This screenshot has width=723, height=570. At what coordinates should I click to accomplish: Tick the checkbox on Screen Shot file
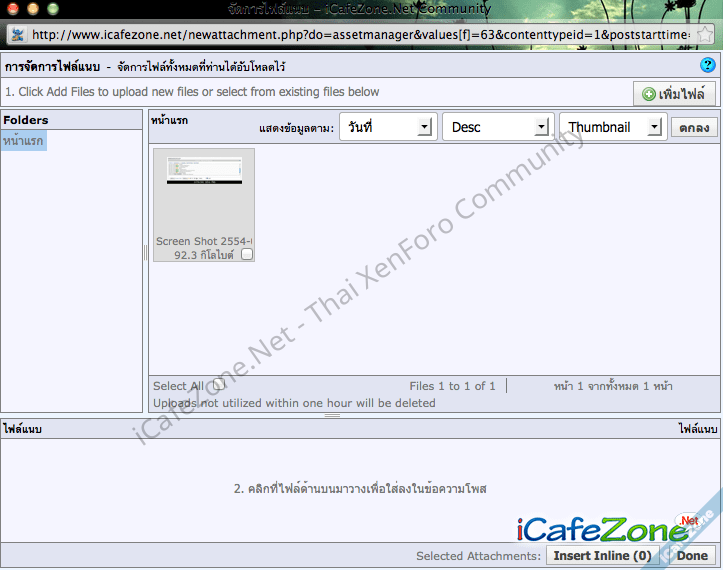[x=247, y=255]
